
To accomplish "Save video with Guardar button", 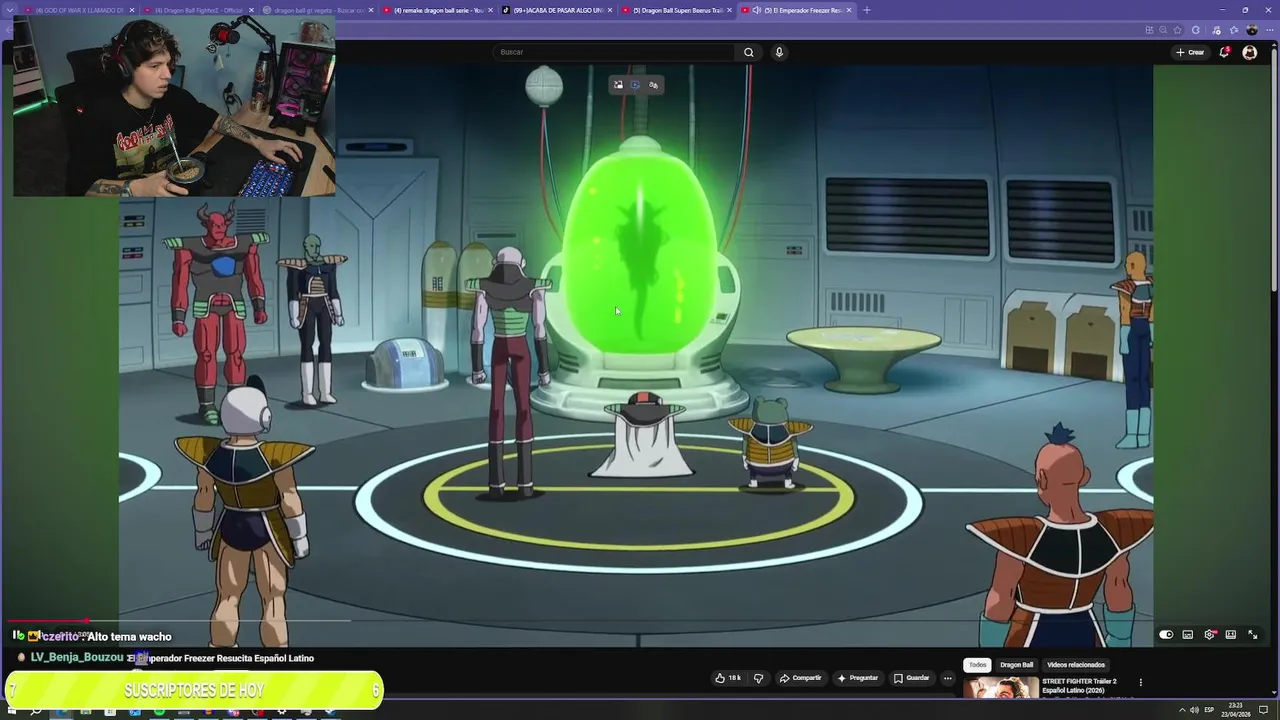I will tap(912, 678).
